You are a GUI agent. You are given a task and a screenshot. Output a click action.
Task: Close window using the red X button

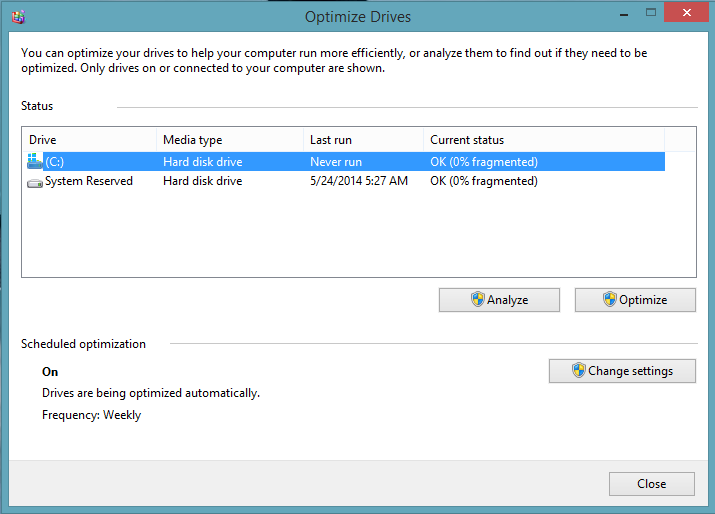(x=687, y=12)
